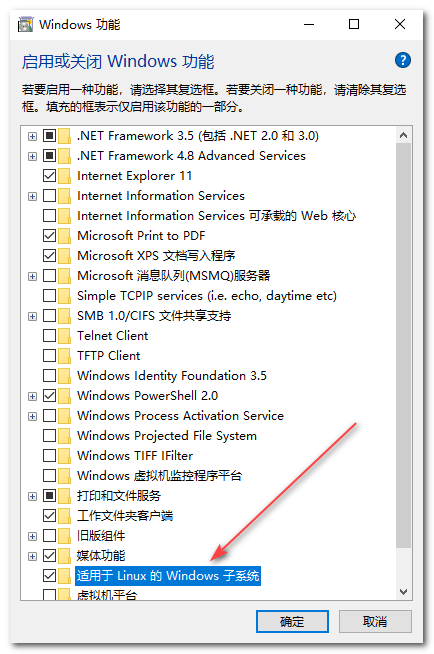Viewport: 434px width, 654px height.
Task: Tick the Windows 虚拟机监控程序平台 checkbox
Action: click(x=49, y=475)
